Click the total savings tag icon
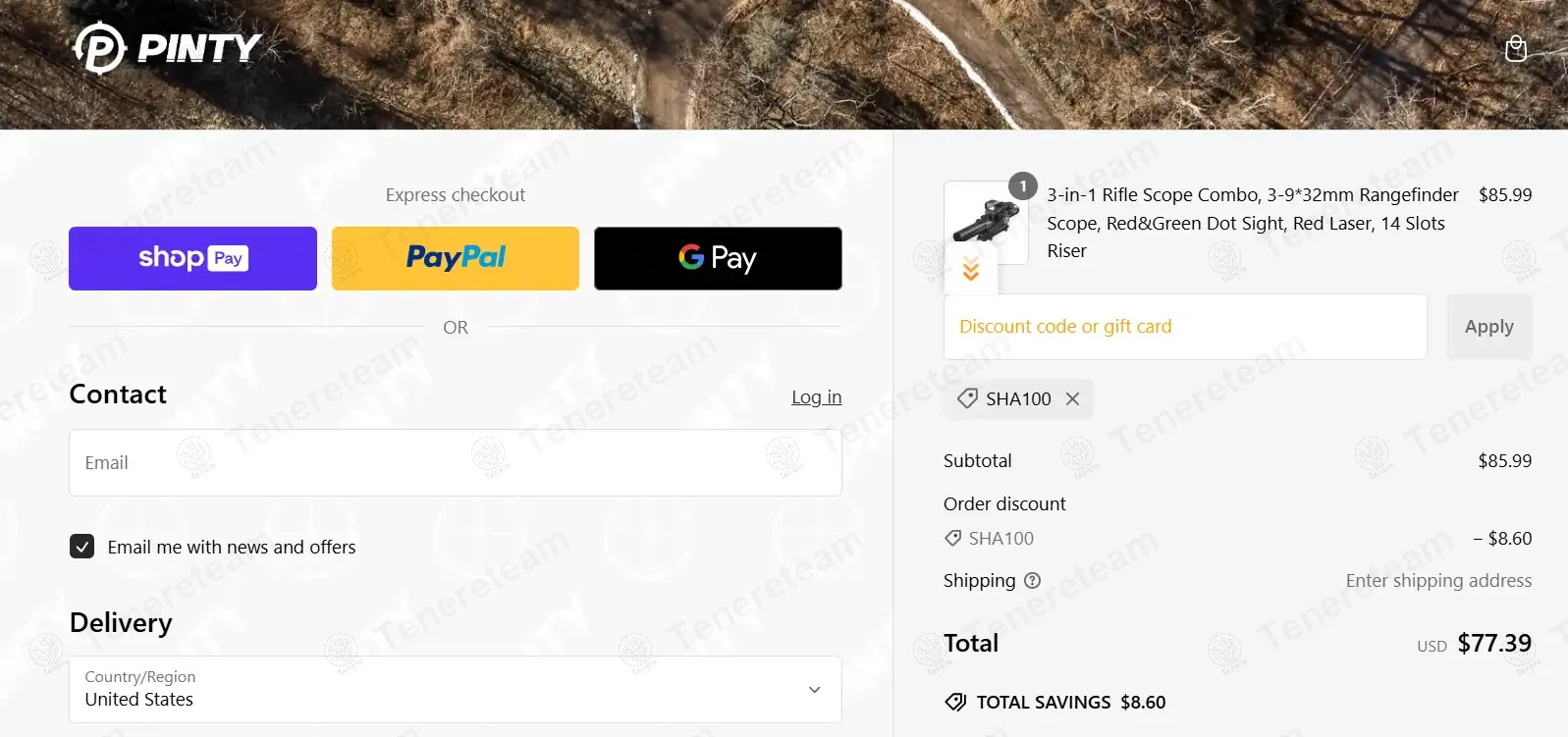 point(955,702)
